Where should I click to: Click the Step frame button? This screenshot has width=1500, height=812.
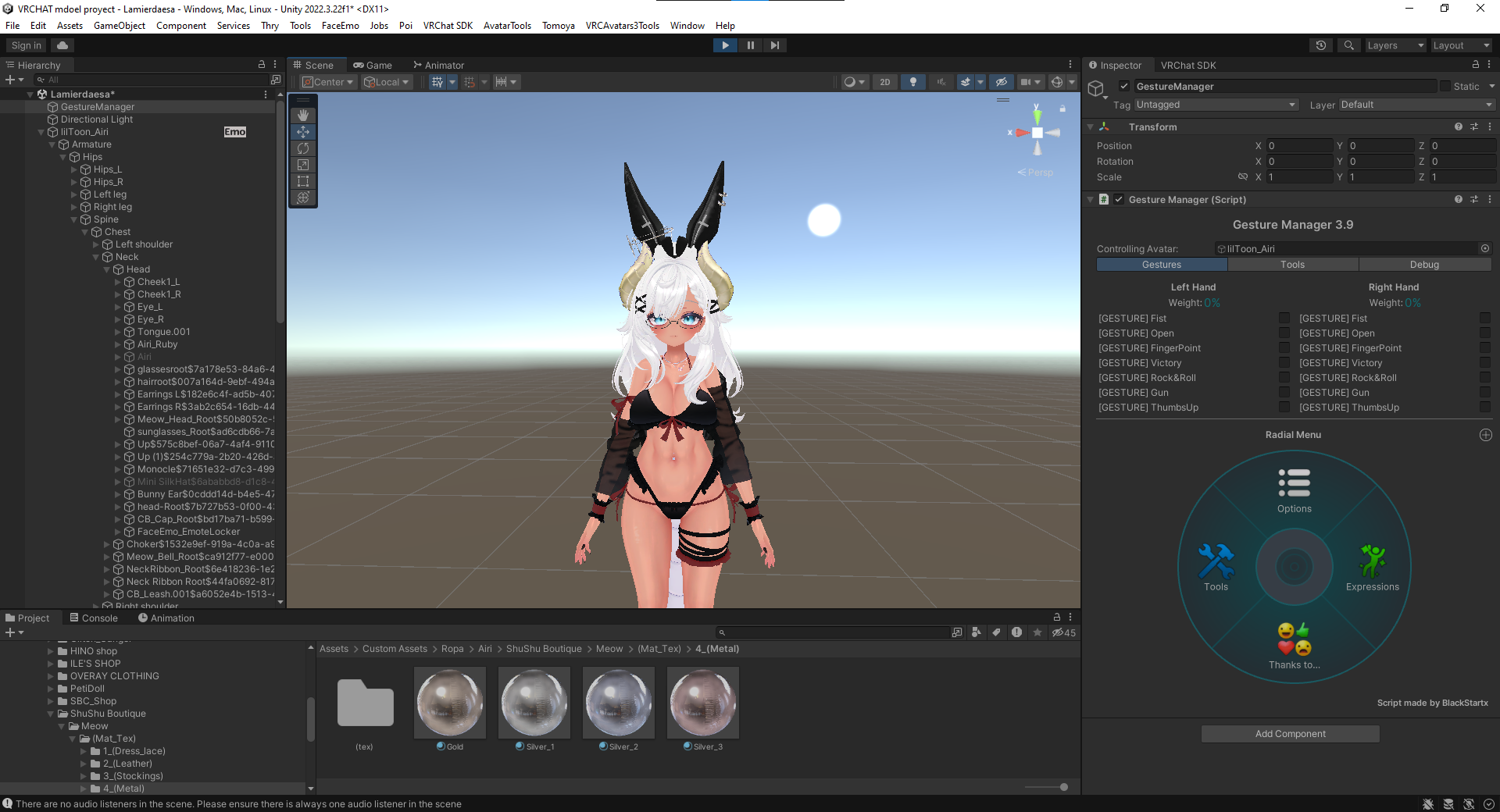[x=774, y=45]
